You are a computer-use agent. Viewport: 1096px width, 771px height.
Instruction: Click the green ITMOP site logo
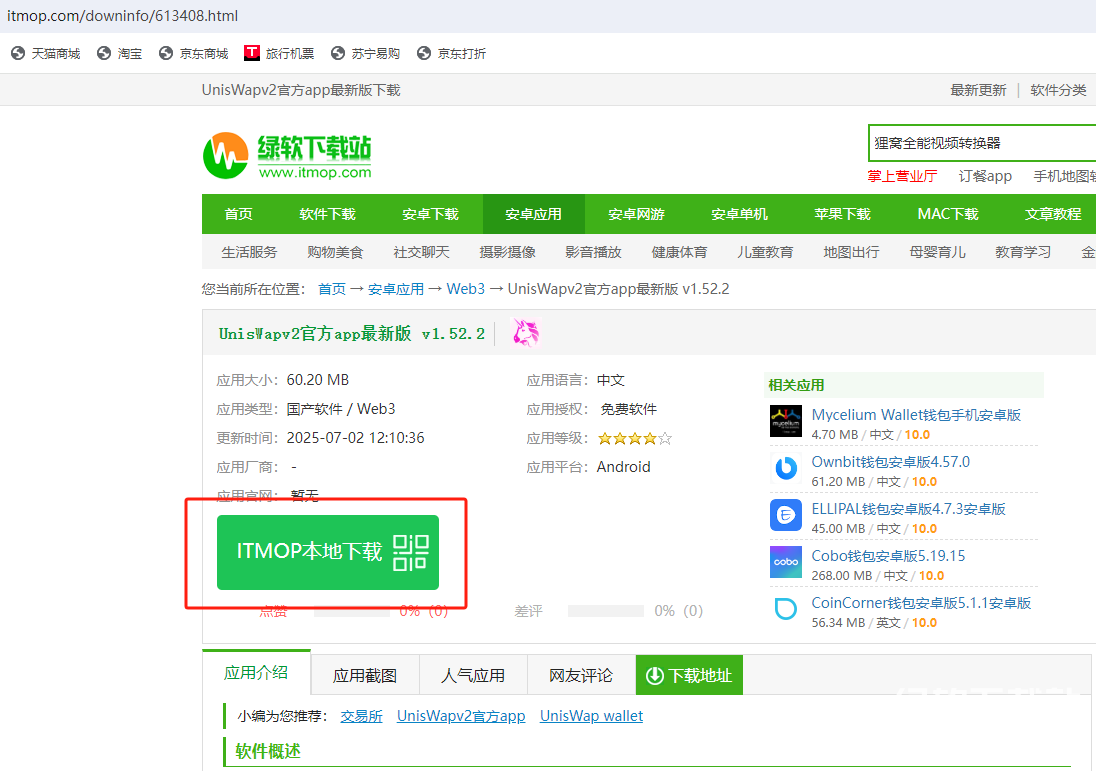pyautogui.click(x=287, y=157)
